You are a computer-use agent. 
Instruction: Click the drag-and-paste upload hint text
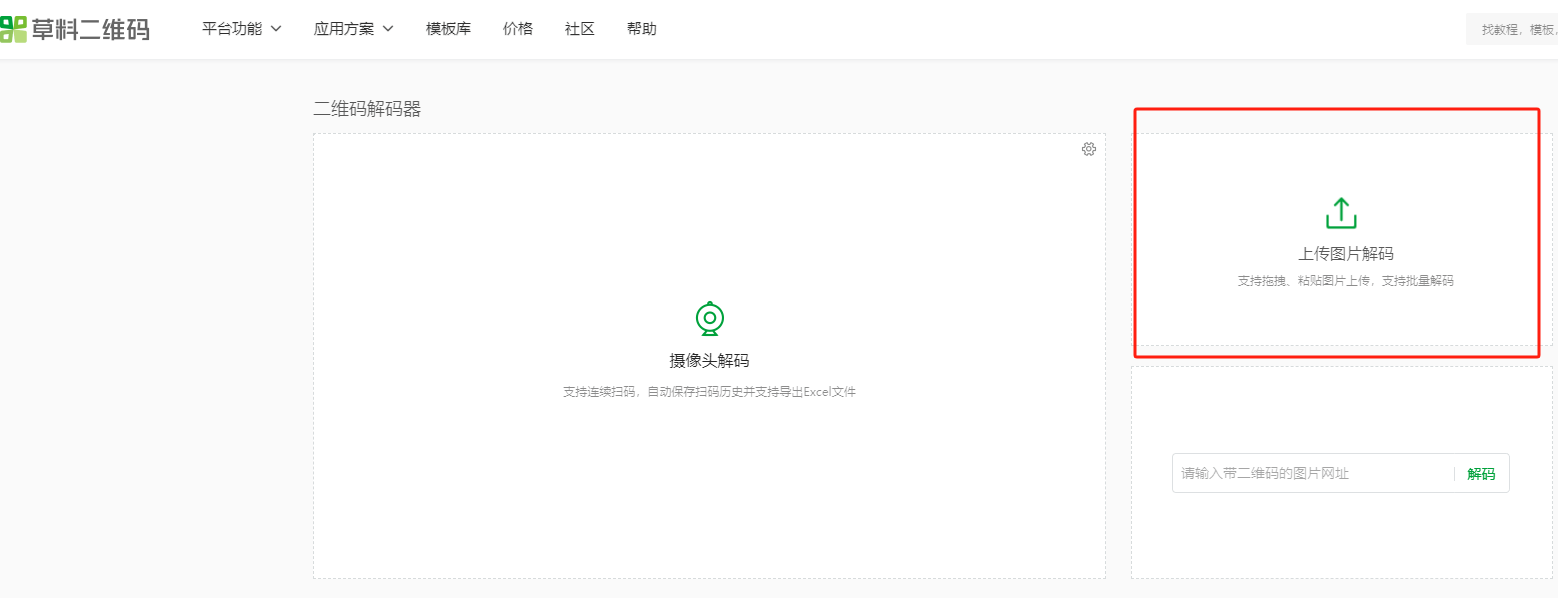pyautogui.click(x=1345, y=281)
